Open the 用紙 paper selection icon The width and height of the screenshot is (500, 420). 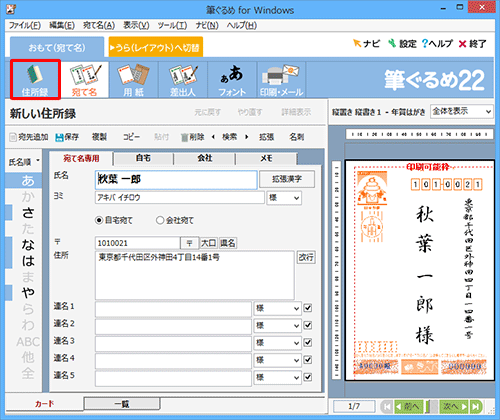[133, 79]
